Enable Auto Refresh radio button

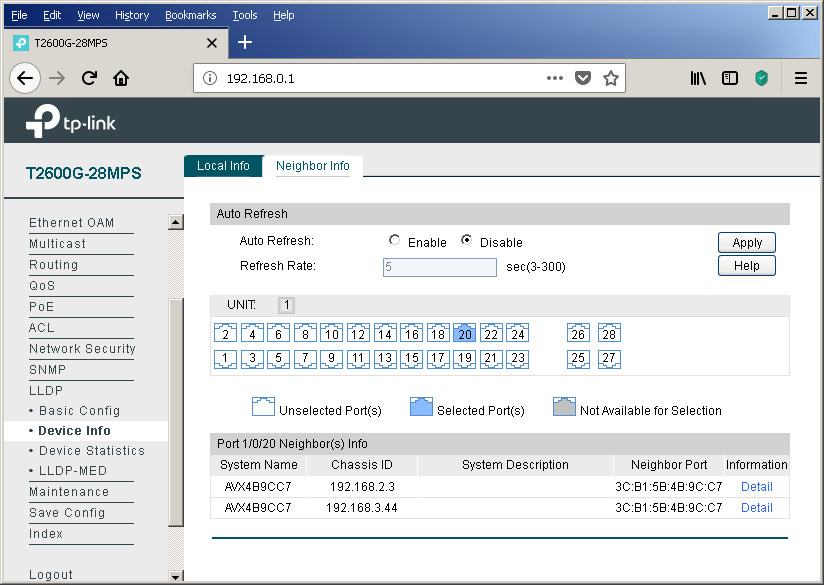[x=394, y=240]
